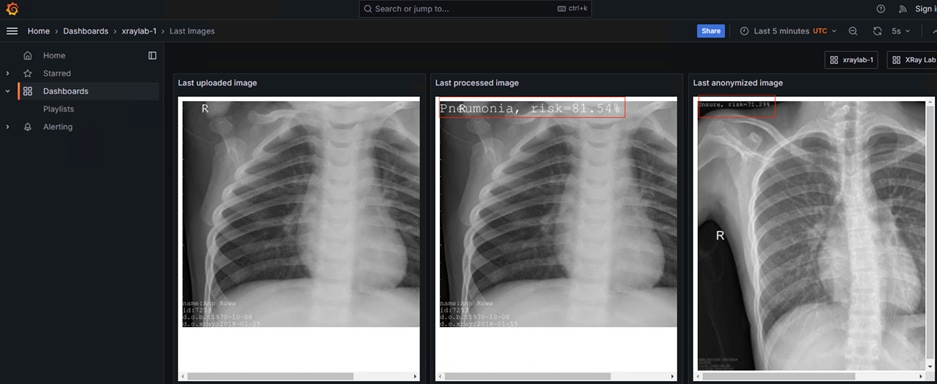937x384 pixels.
Task: Click the last processed X-ray image
Action: [558, 213]
